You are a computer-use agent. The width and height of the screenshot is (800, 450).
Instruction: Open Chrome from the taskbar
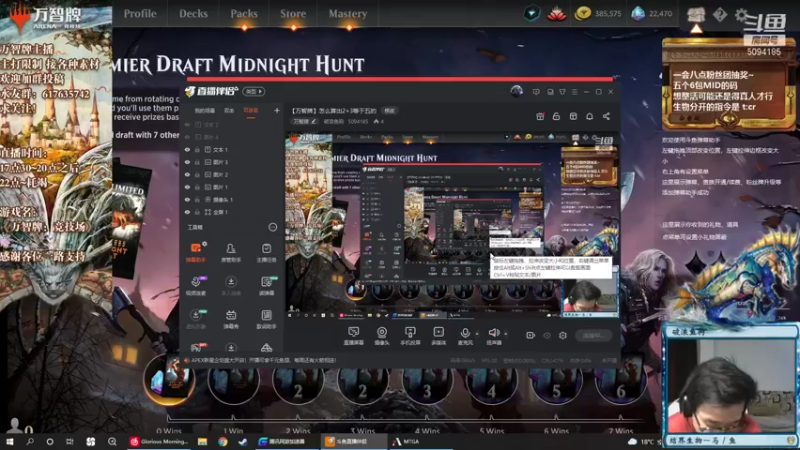pos(222,441)
